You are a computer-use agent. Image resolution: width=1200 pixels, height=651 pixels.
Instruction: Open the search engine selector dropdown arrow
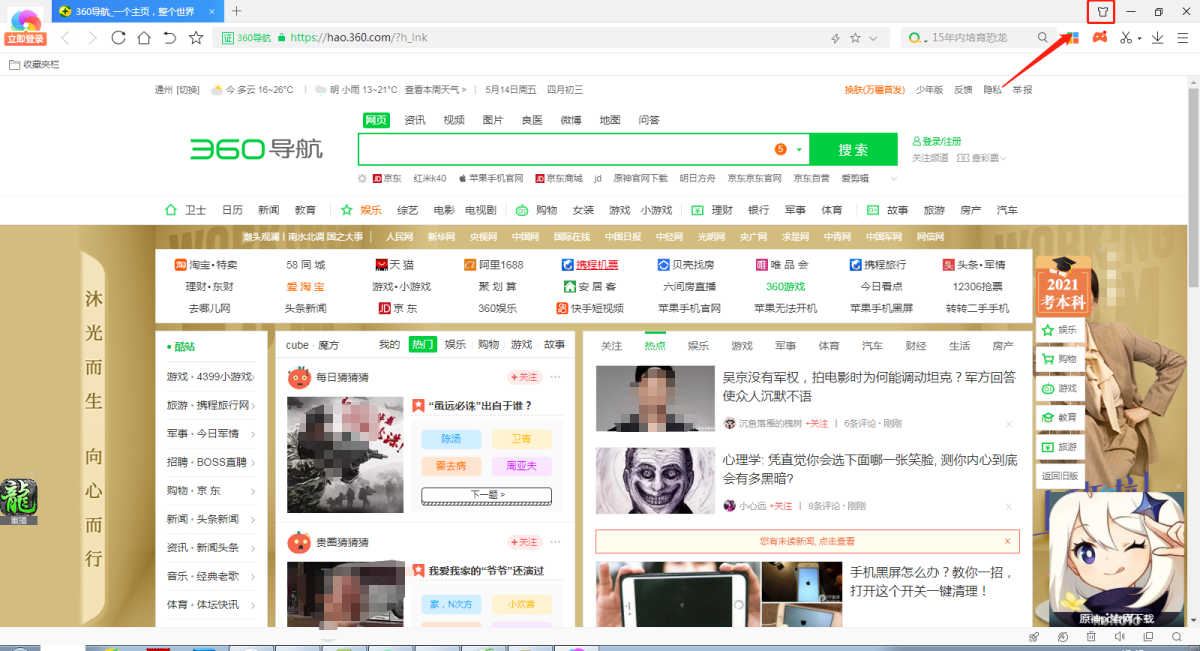tap(799, 150)
